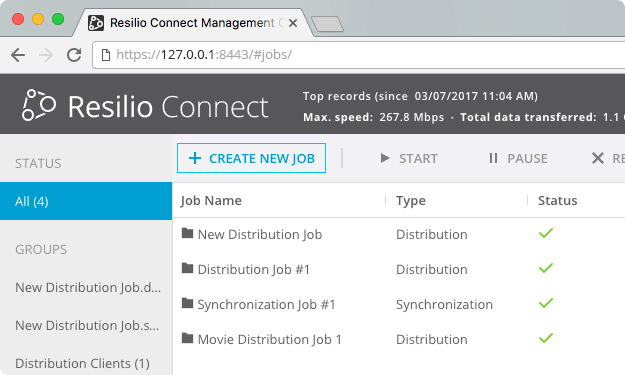Click the Pause bars icon
The width and height of the screenshot is (625, 375).
pos(493,158)
